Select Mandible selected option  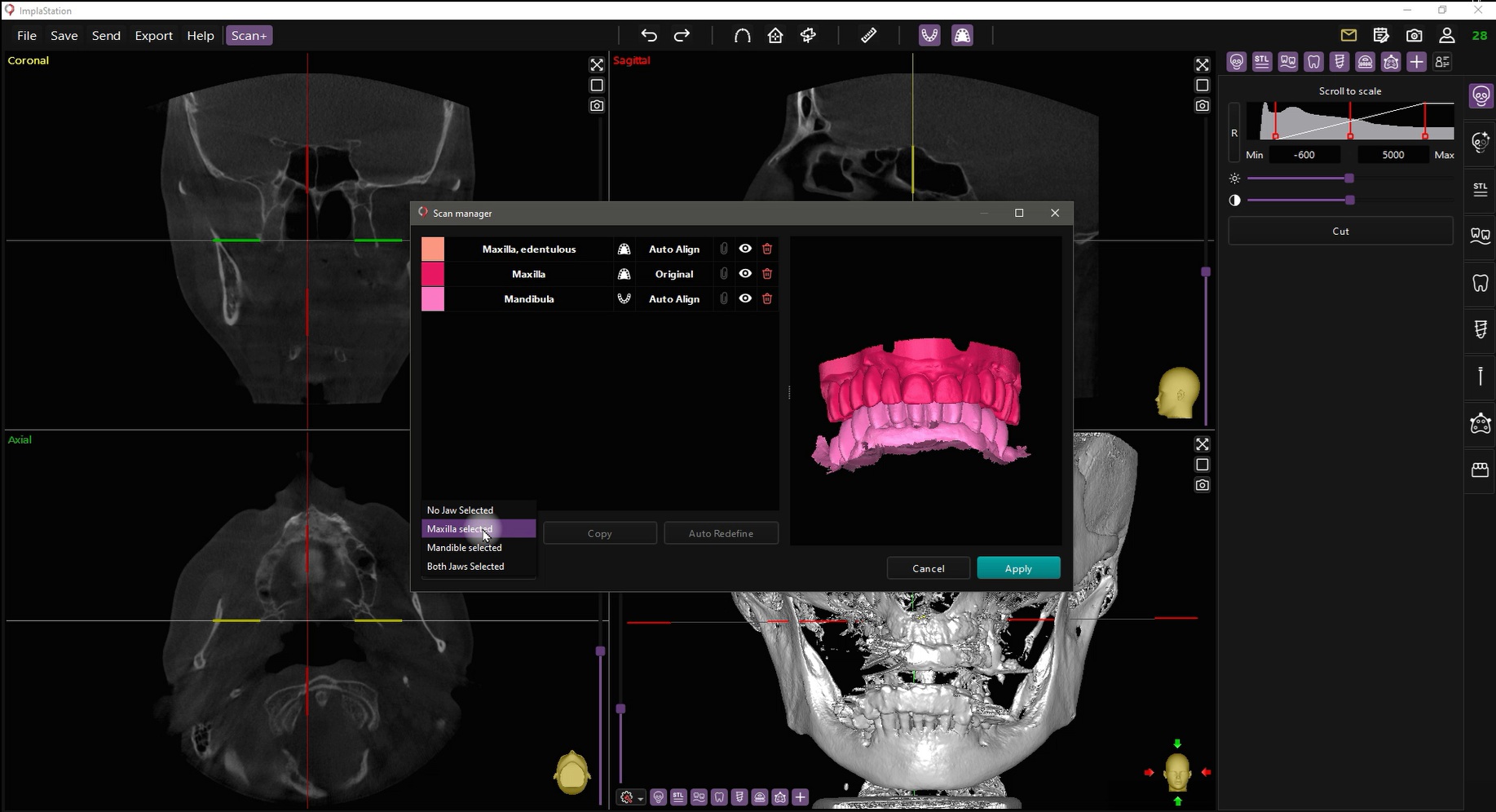479,548
